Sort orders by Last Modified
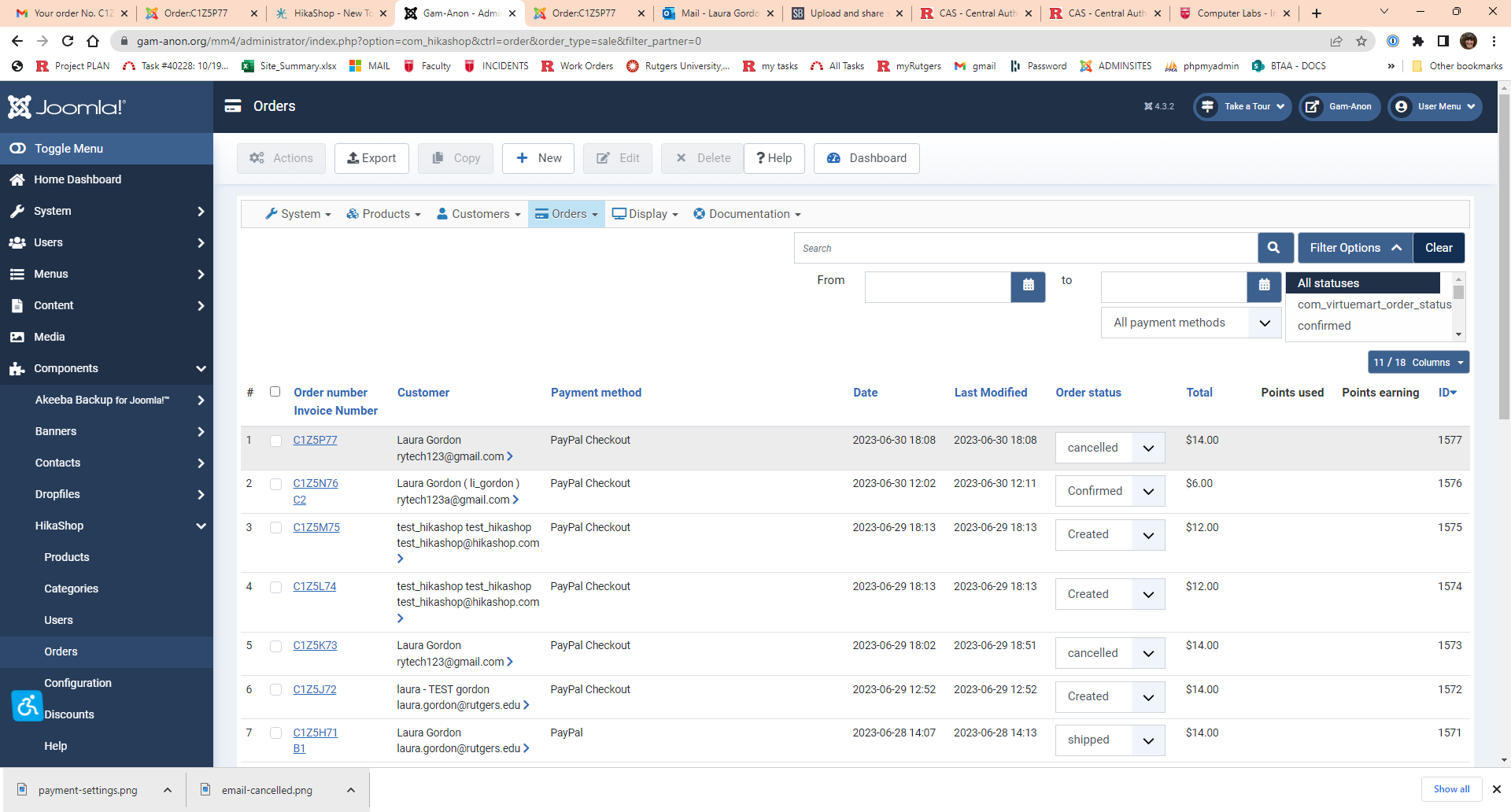Screen dimensions: 1511x812 pos(991,393)
